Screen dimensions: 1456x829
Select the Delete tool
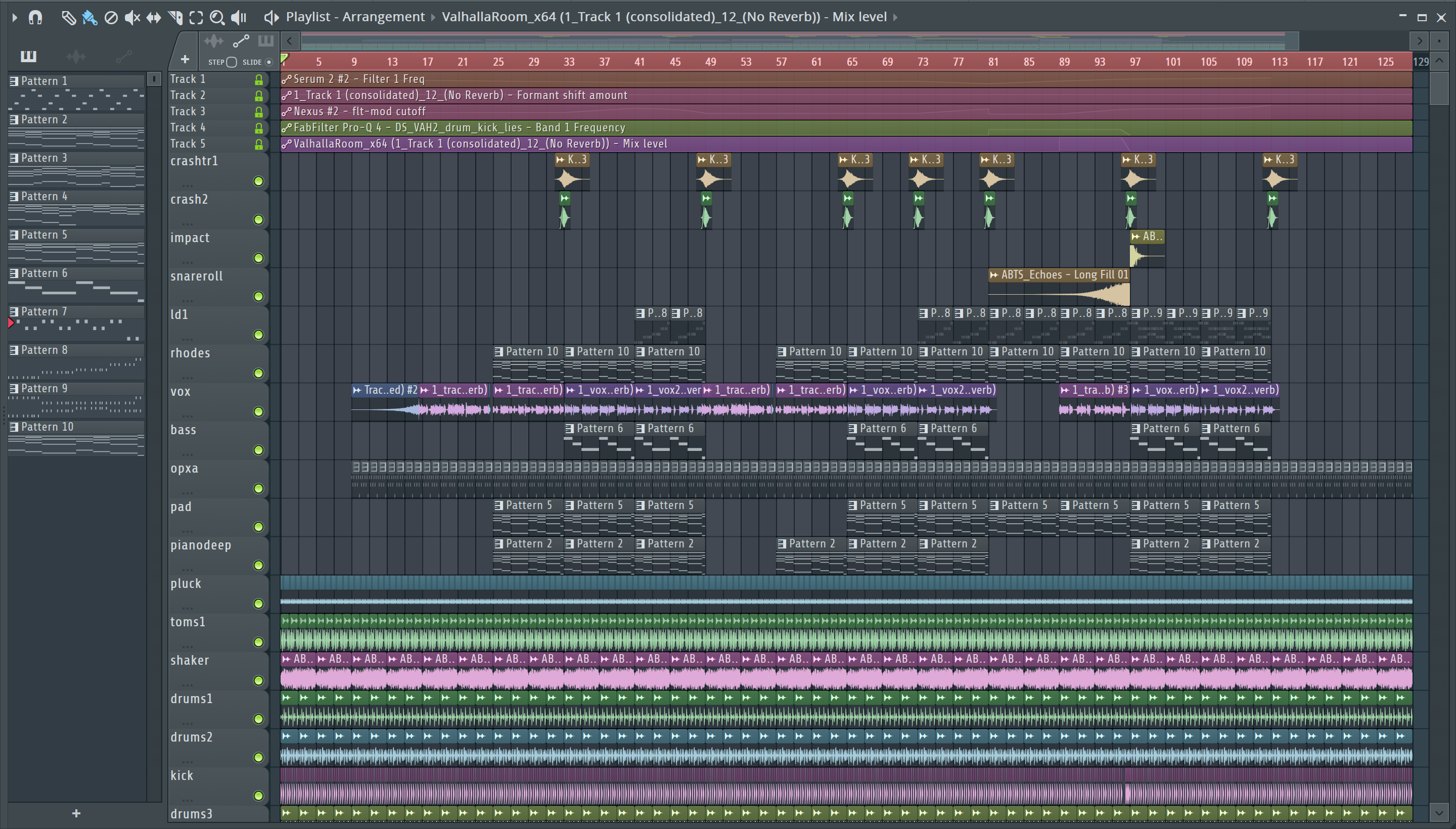[111, 17]
